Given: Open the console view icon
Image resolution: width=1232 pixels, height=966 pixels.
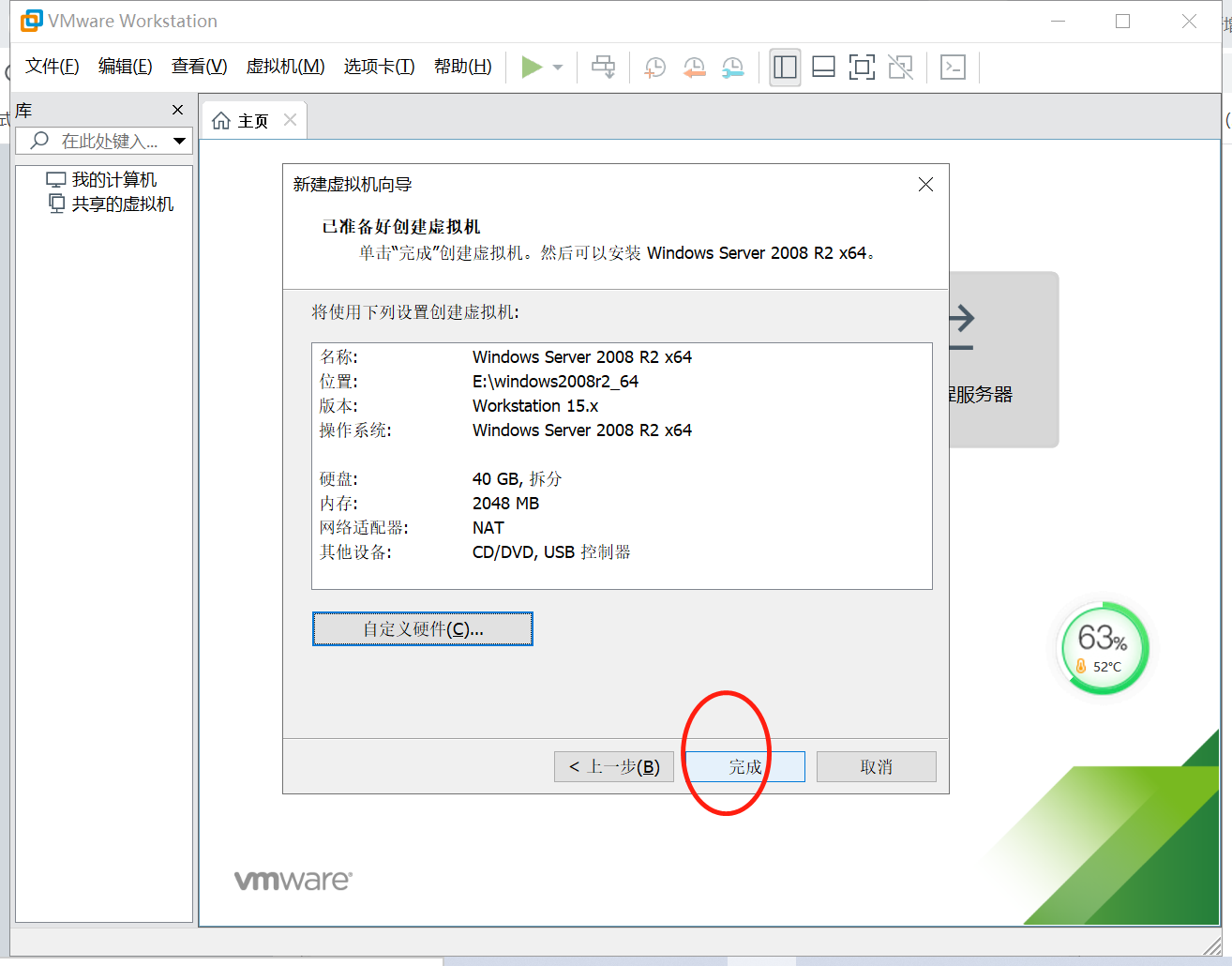Looking at the screenshot, I should point(953,68).
